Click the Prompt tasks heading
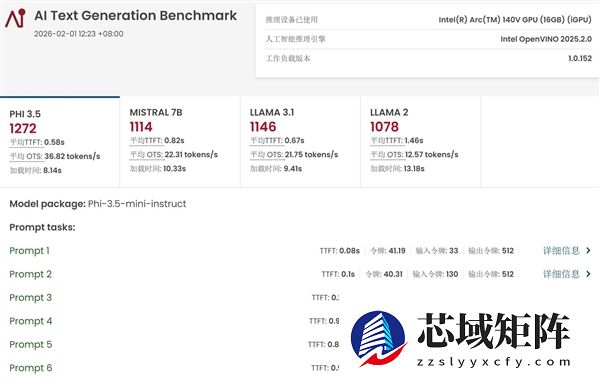This screenshot has width=600, height=384. (42, 227)
